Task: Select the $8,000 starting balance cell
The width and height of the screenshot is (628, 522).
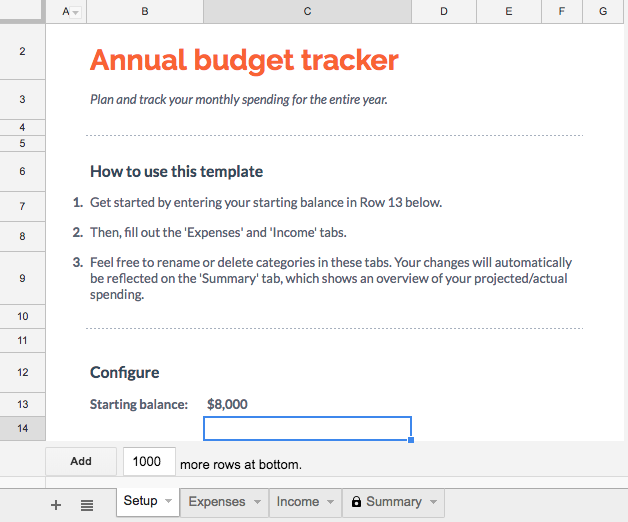Action: [227, 404]
